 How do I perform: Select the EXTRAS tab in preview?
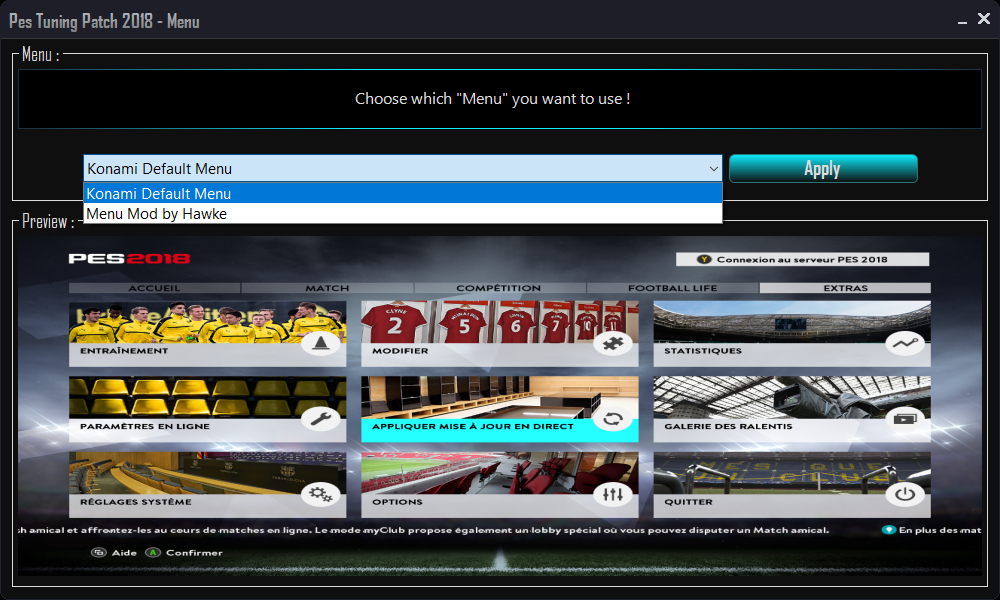(x=845, y=288)
